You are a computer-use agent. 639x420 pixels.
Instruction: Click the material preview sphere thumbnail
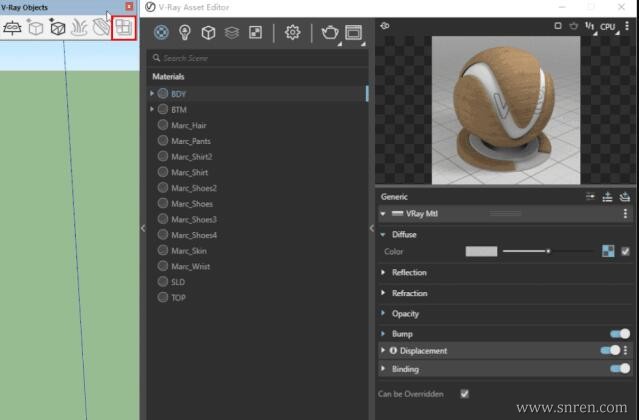[506, 110]
